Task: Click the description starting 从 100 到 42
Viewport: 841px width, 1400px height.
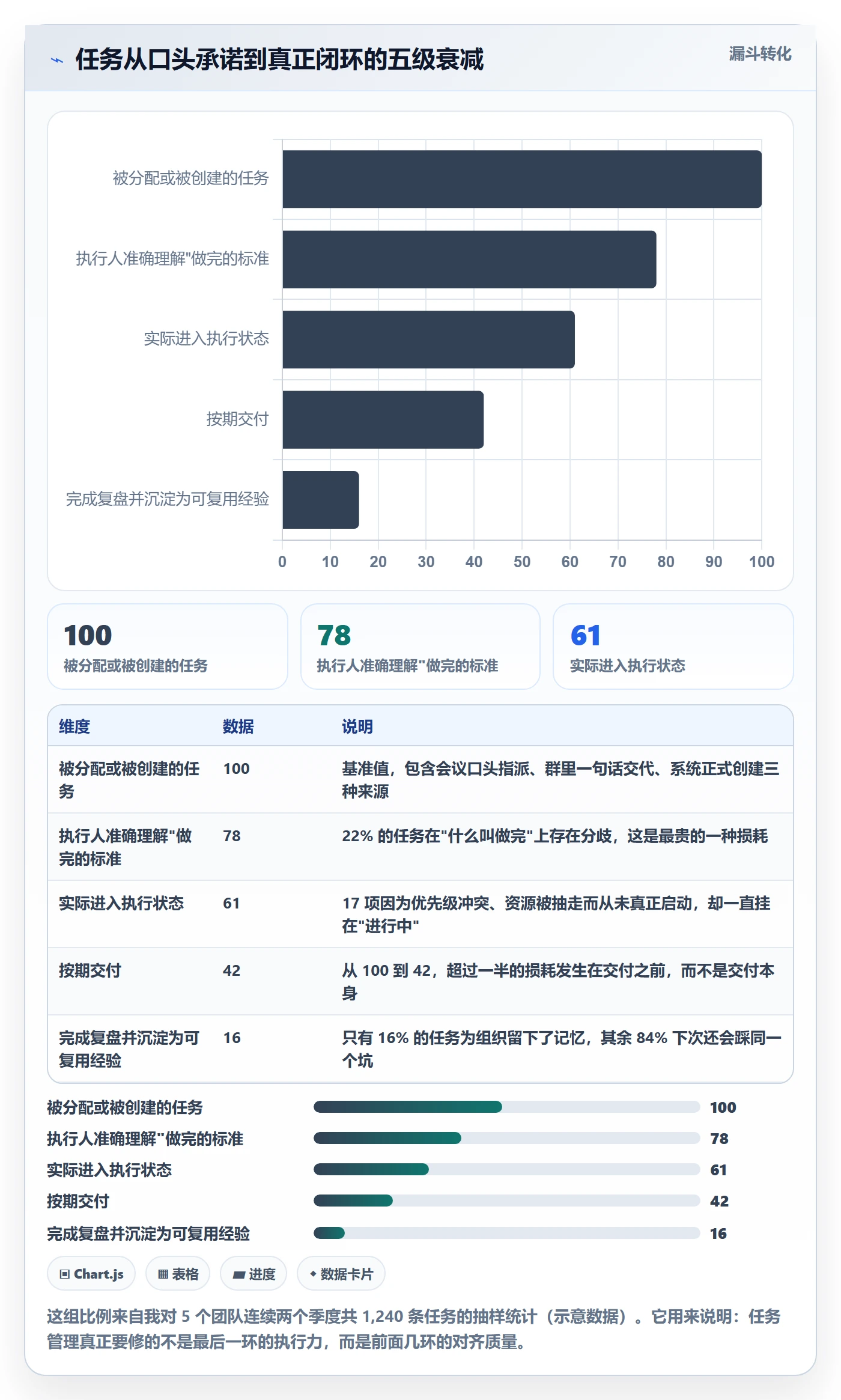Action: coord(559,982)
